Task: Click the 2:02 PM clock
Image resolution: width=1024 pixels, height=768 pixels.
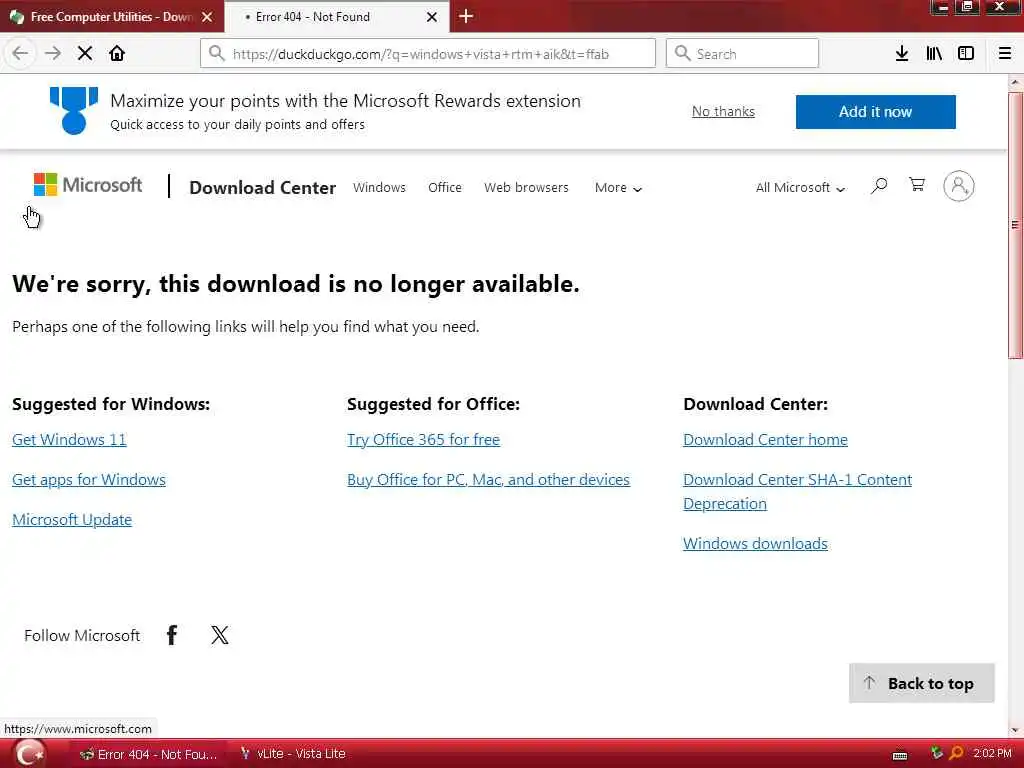Action: click(992, 754)
